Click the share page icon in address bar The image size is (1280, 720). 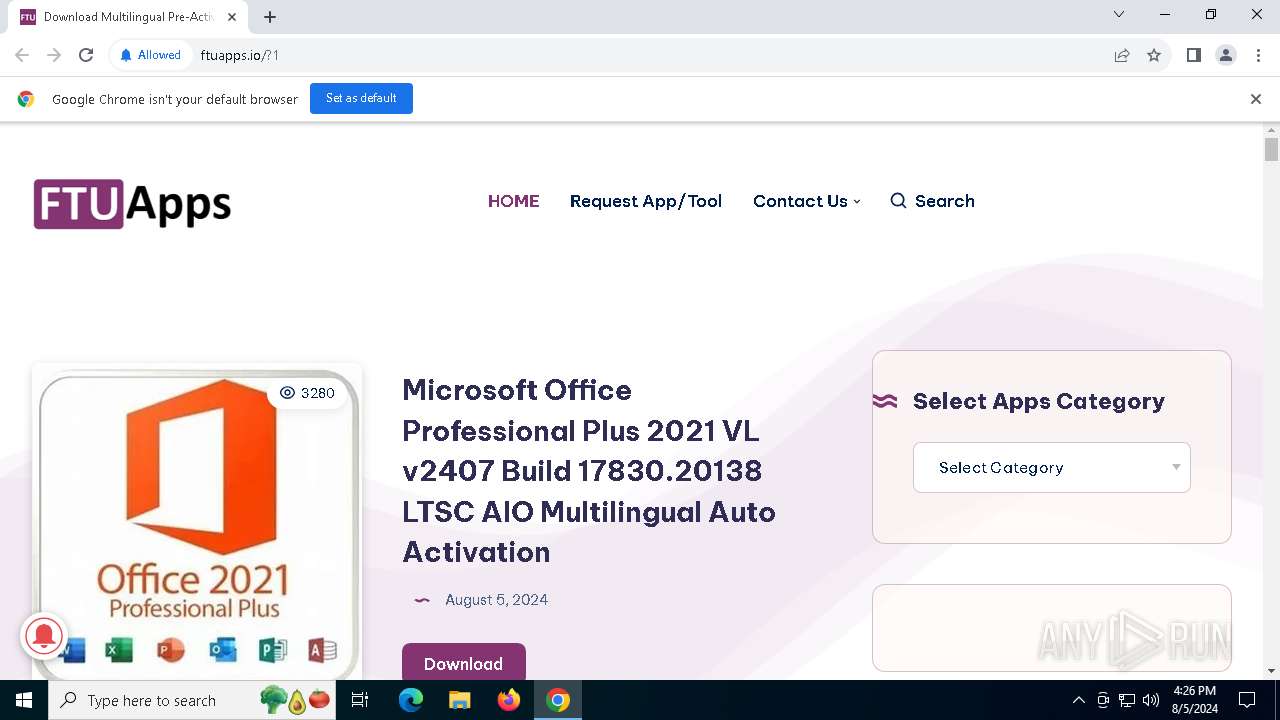pyautogui.click(x=1122, y=55)
